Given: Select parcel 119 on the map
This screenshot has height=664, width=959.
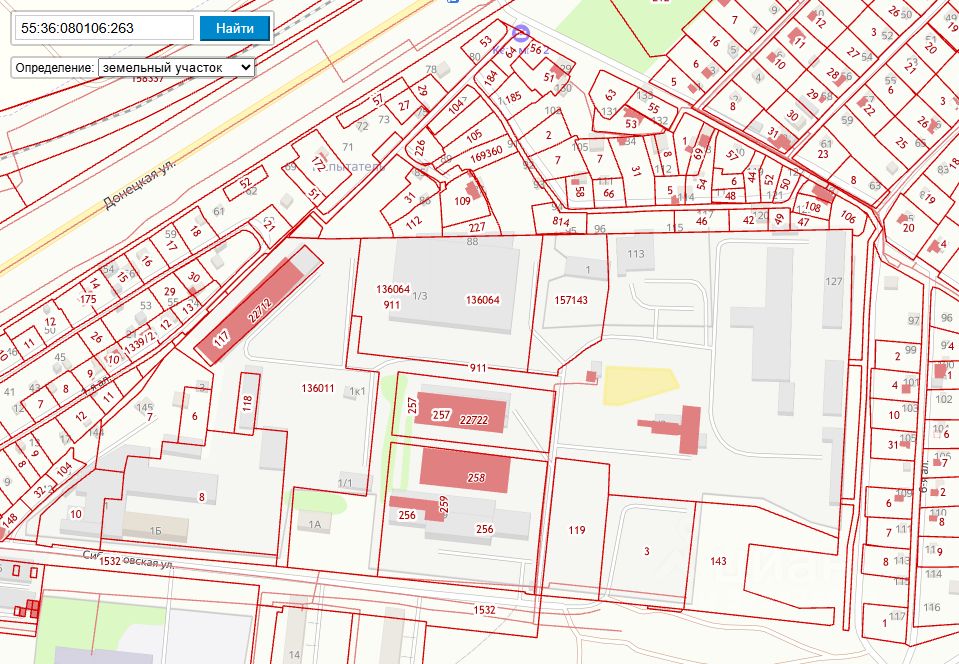Looking at the screenshot, I should coord(576,530).
